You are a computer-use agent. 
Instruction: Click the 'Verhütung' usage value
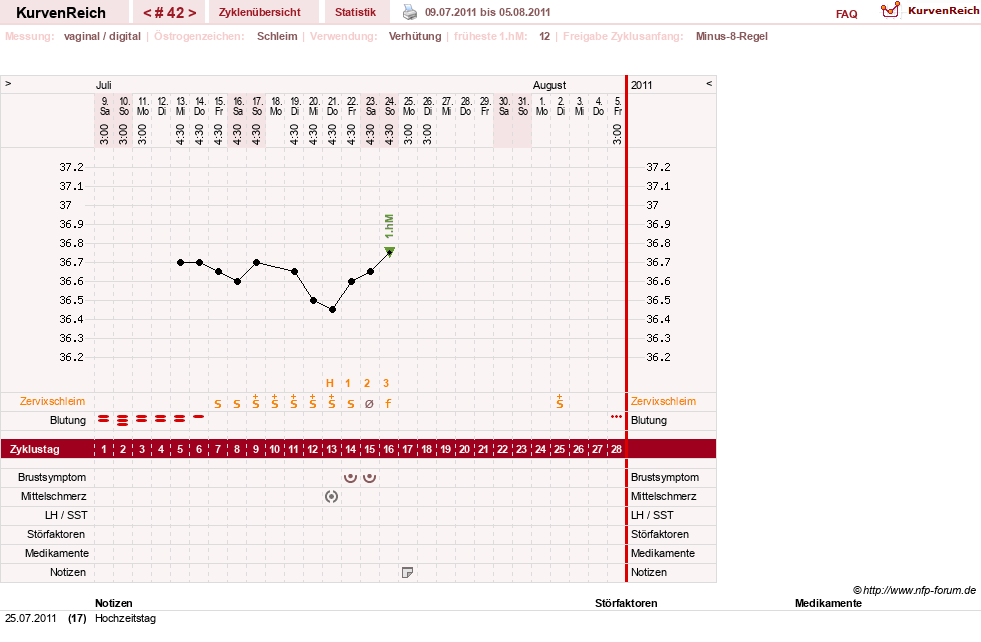(x=415, y=36)
